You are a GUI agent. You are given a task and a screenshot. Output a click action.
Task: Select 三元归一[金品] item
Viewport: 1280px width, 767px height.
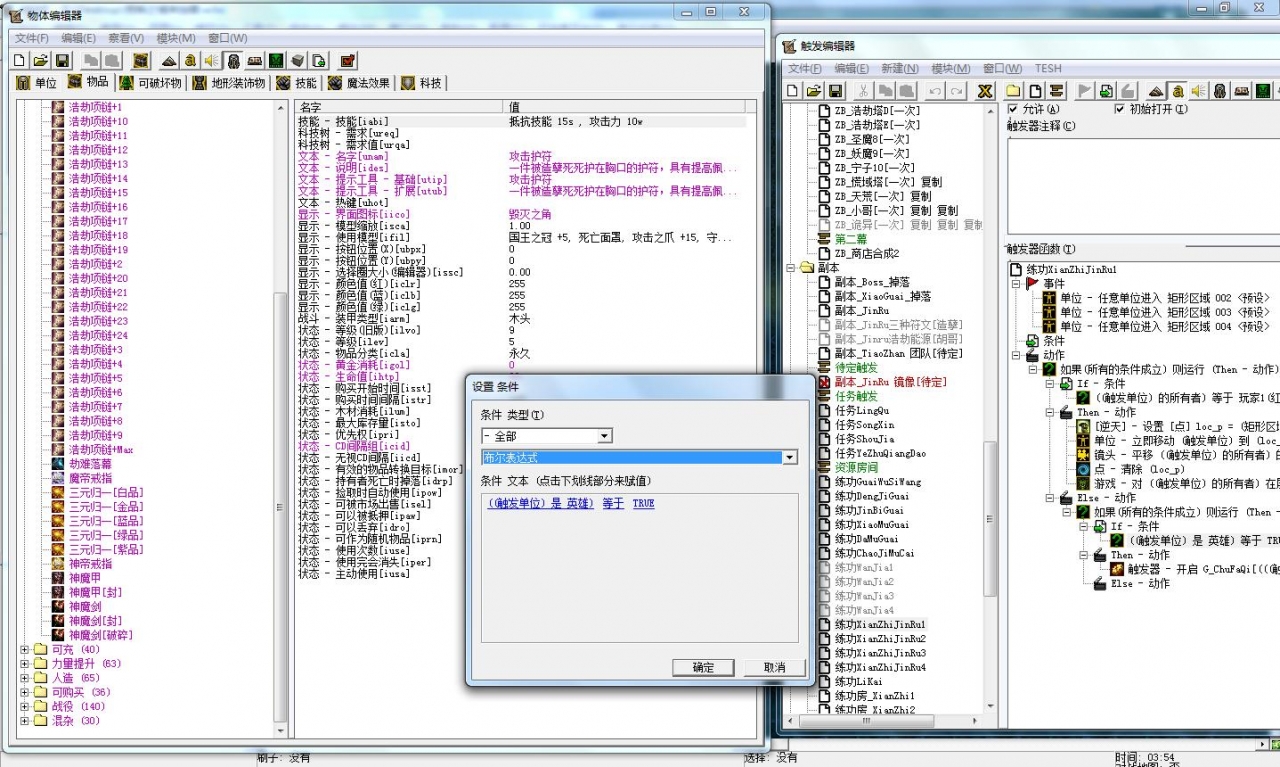point(106,507)
